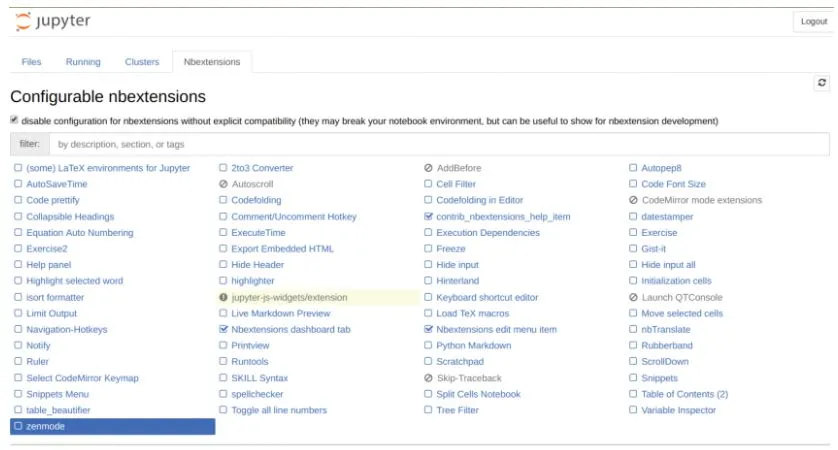Click the forbidden icon beside Launch QTConsole

[633, 298]
